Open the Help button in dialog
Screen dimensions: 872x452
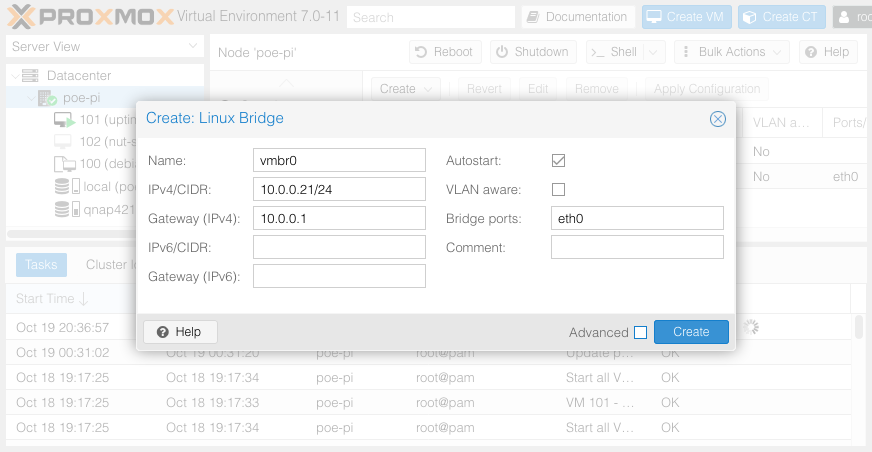tap(180, 332)
